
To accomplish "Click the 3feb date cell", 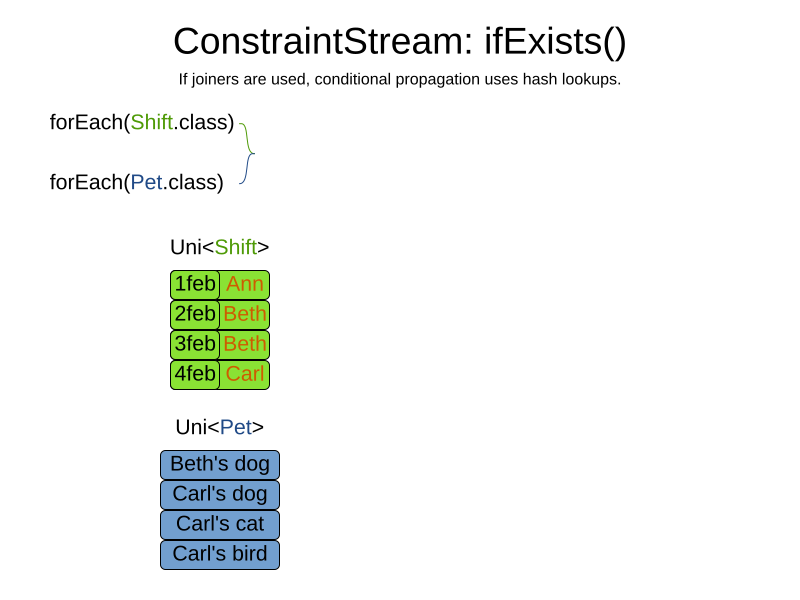I will tap(195, 344).
